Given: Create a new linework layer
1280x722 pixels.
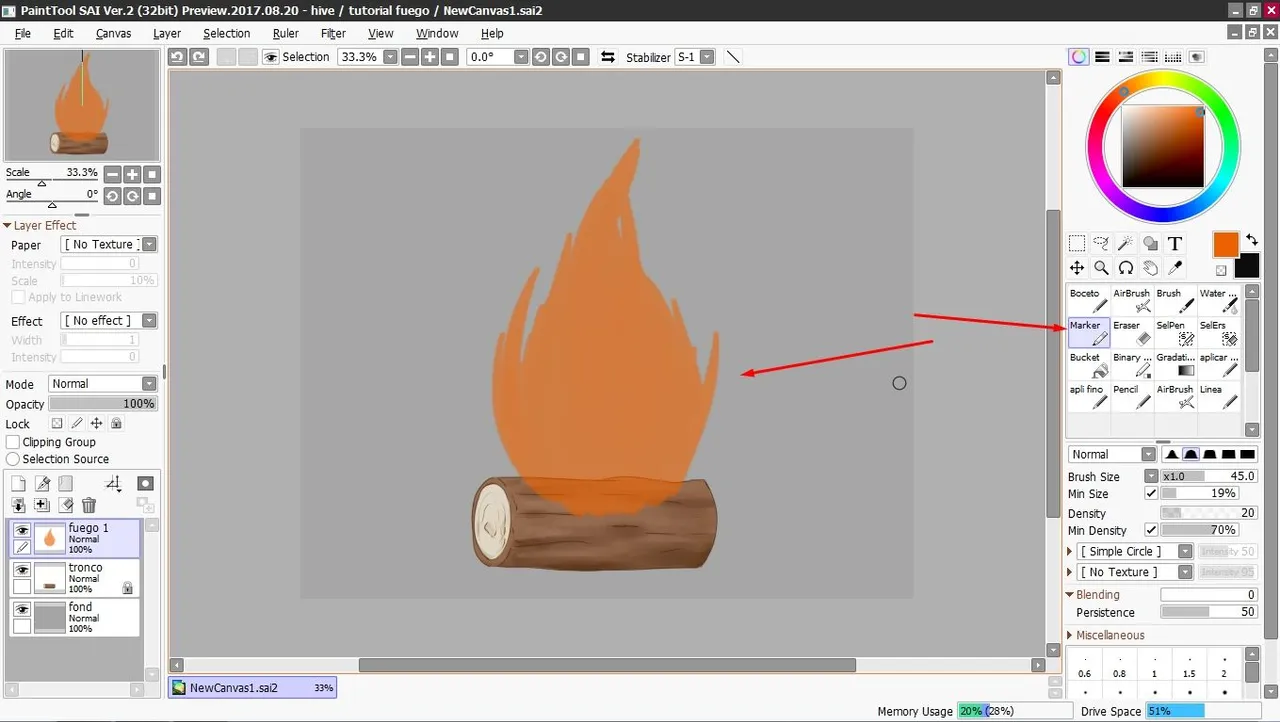Looking at the screenshot, I should pyautogui.click(x=42, y=483).
